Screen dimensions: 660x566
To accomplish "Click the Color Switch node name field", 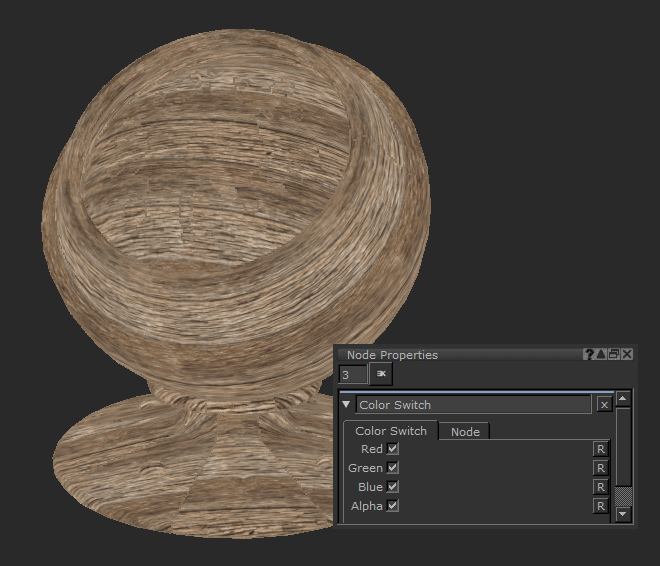I will pyautogui.click(x=473, y=405).
